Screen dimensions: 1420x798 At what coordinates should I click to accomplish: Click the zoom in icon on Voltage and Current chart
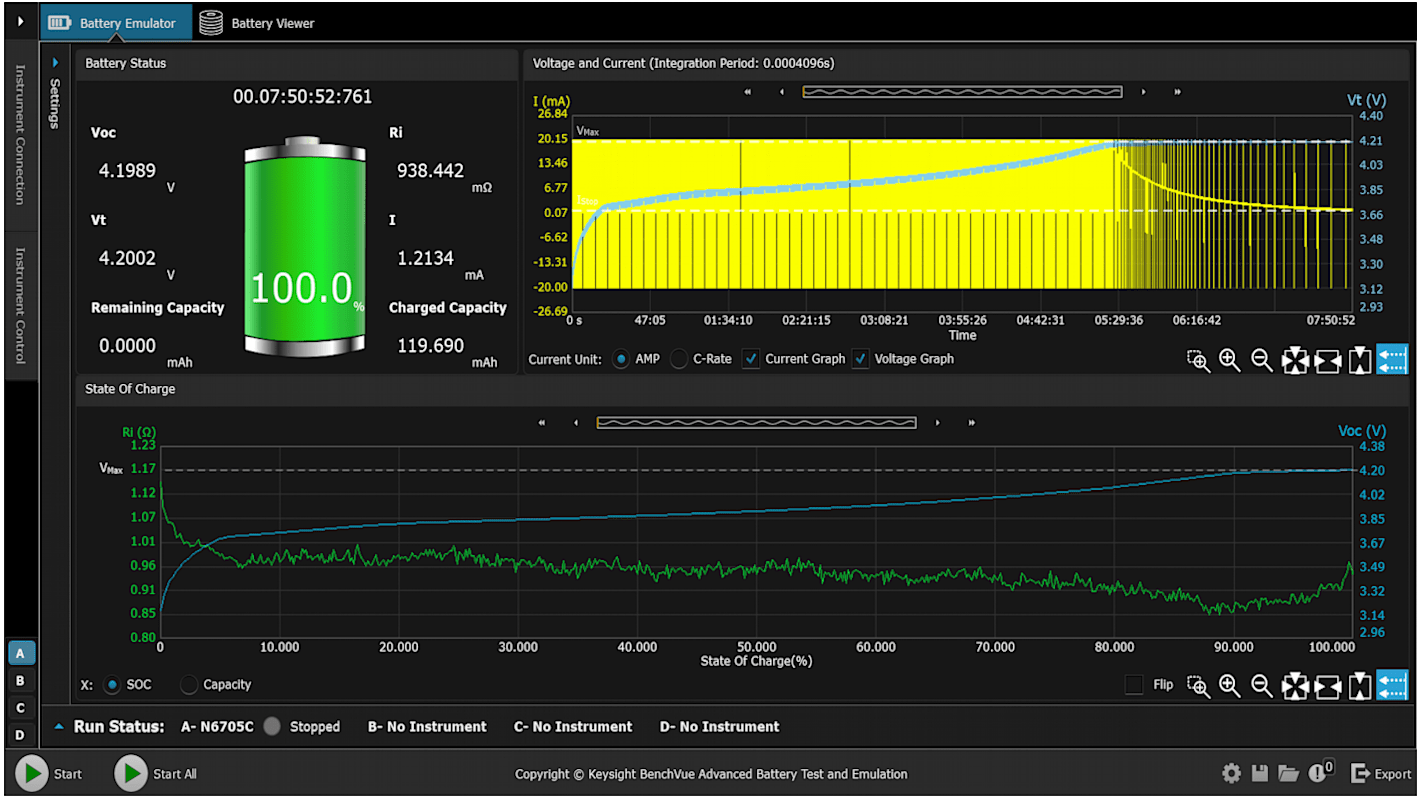pyautogui.click(x=1230, y=360)
